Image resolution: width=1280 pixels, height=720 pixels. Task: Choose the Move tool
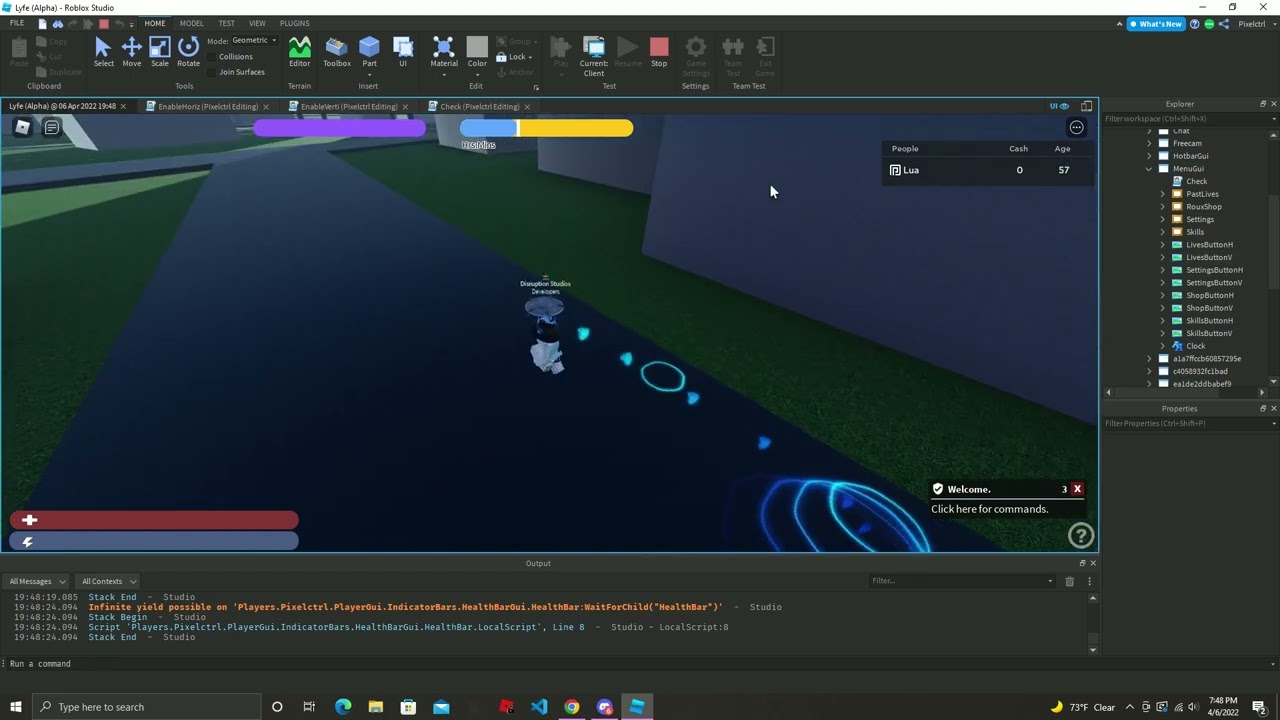(x=131, y=52)
